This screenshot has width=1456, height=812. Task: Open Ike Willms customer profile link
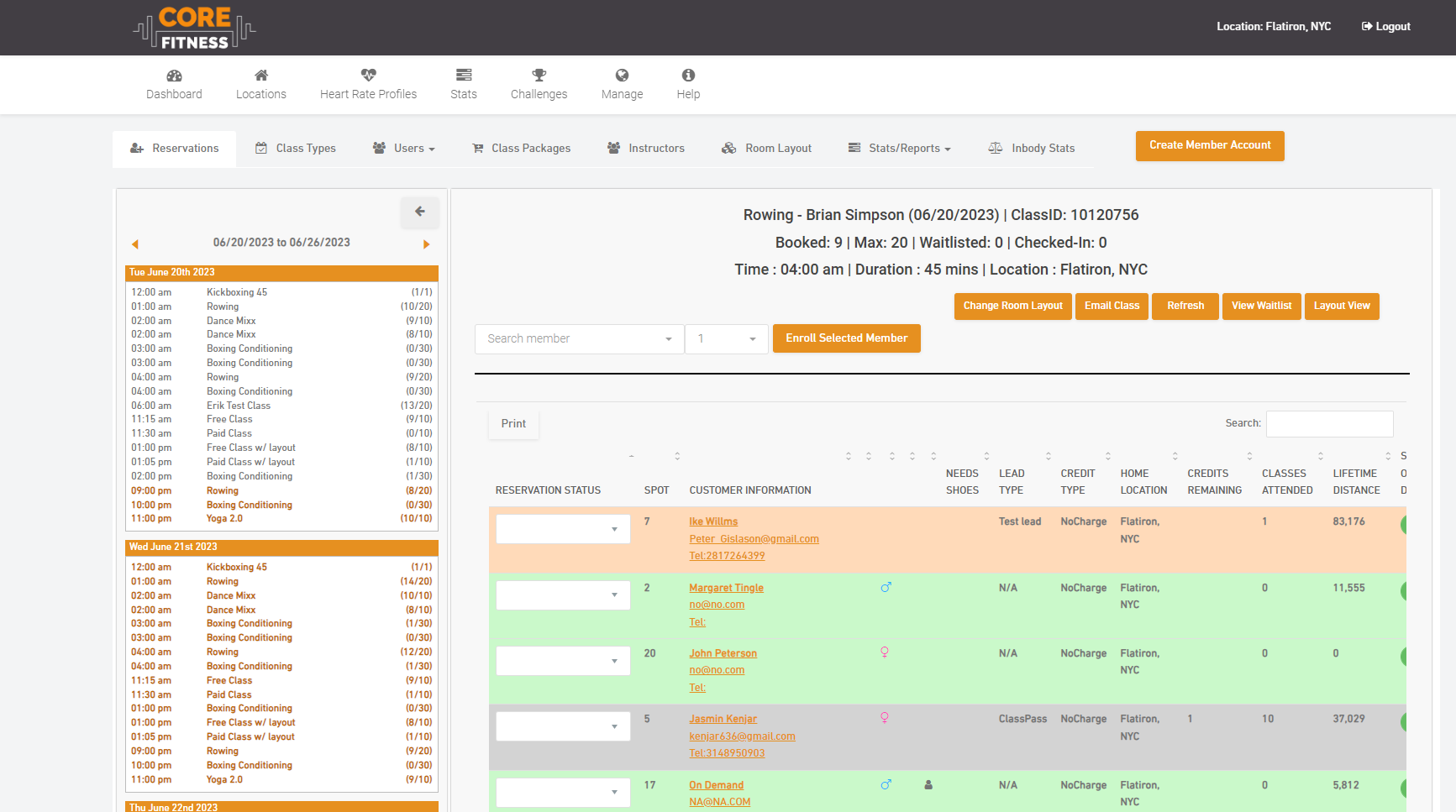click(x=713, y=521)
